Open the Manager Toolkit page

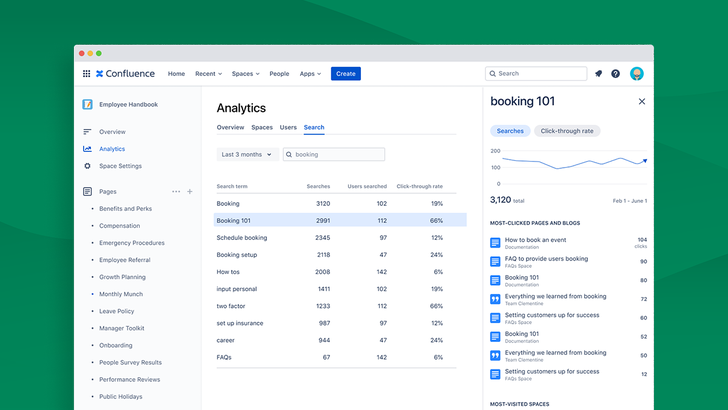(122, 328)
